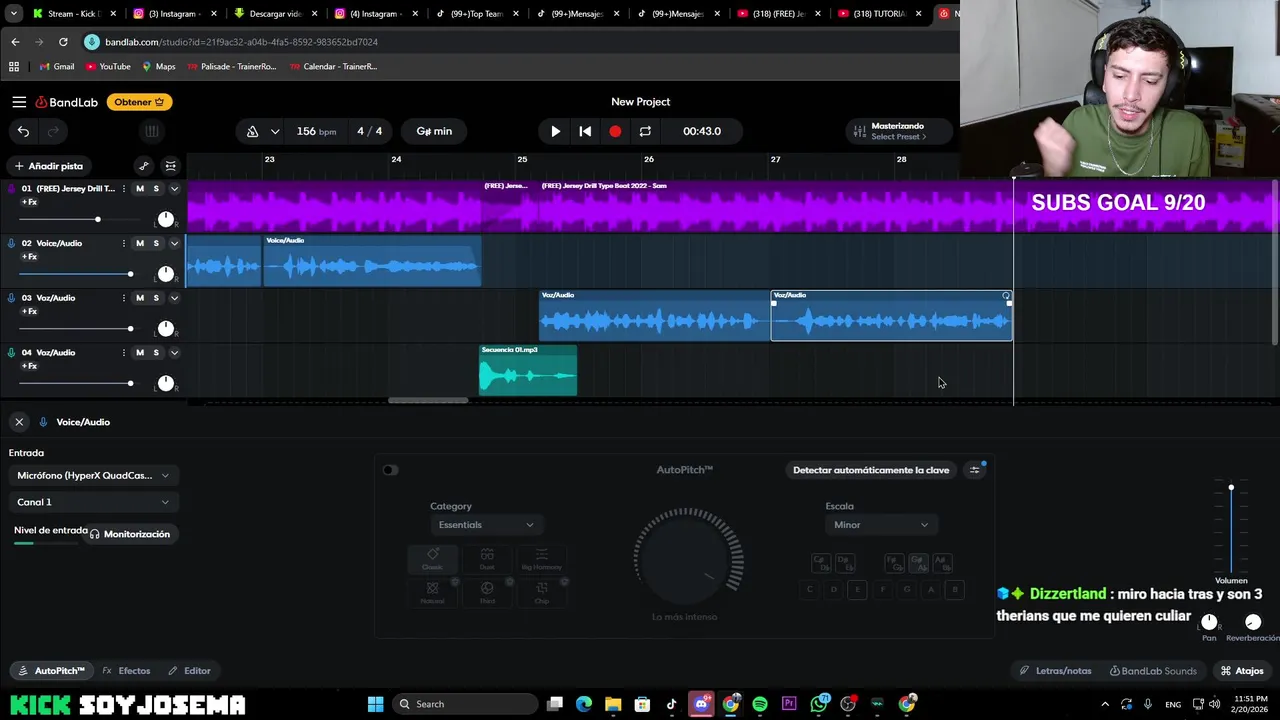Mute track 01 Jersey Drill
Viewport: 1280px width, 720px height.
click(x=140, y=189)
